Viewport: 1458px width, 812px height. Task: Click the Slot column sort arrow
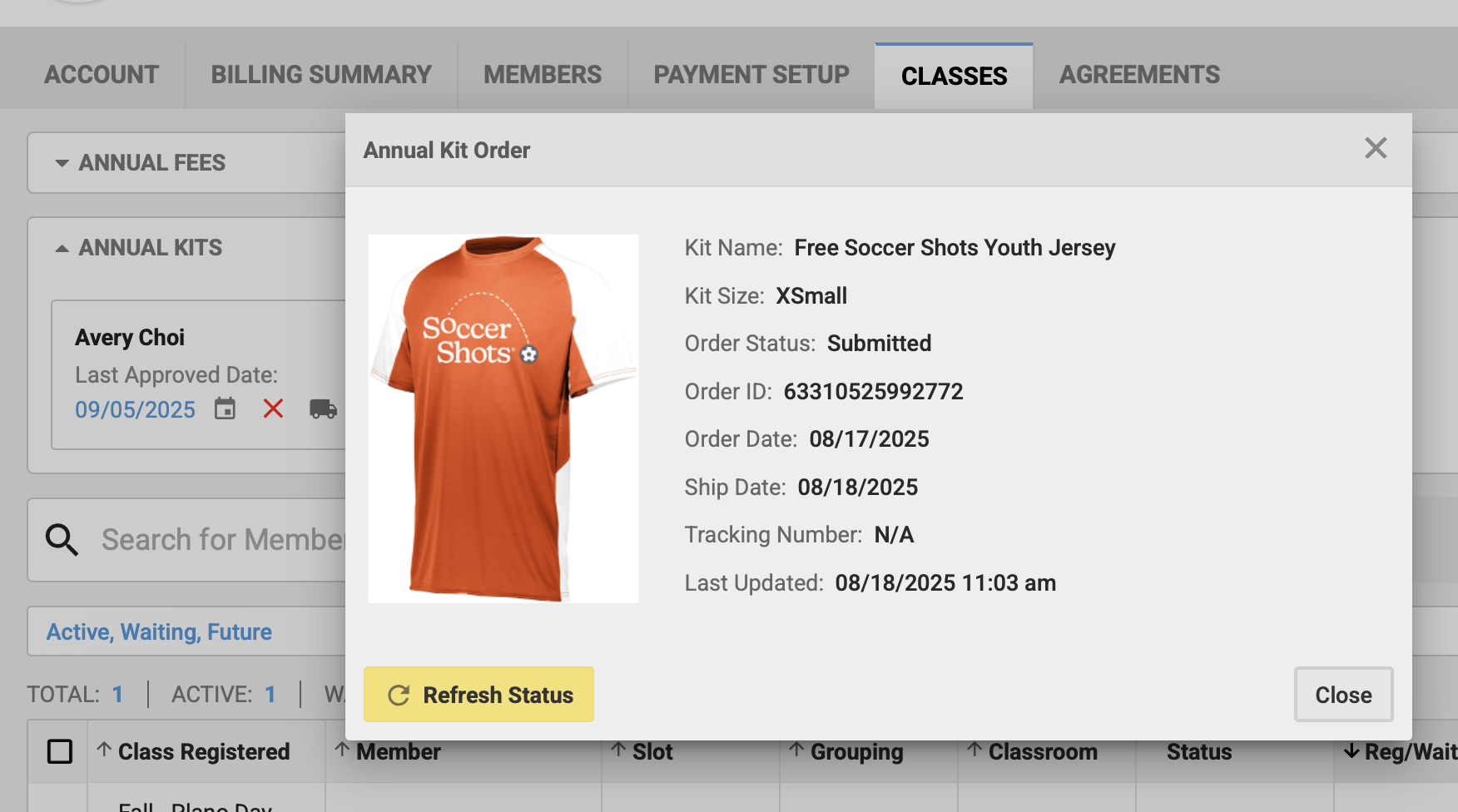pyautogui.click(x=618, y=750)
